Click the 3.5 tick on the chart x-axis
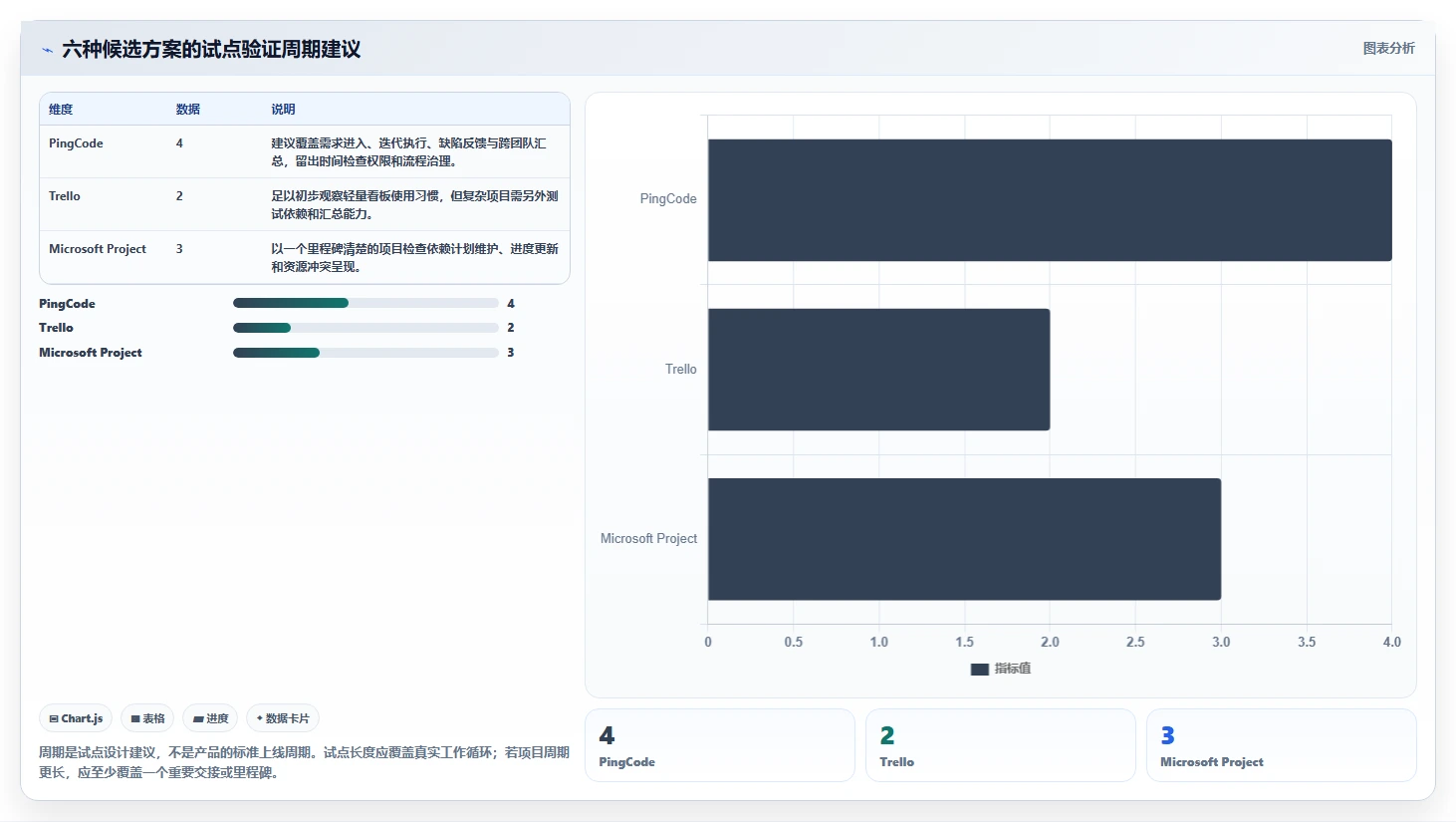1456x822 pixels. [x=1307, y=643]
